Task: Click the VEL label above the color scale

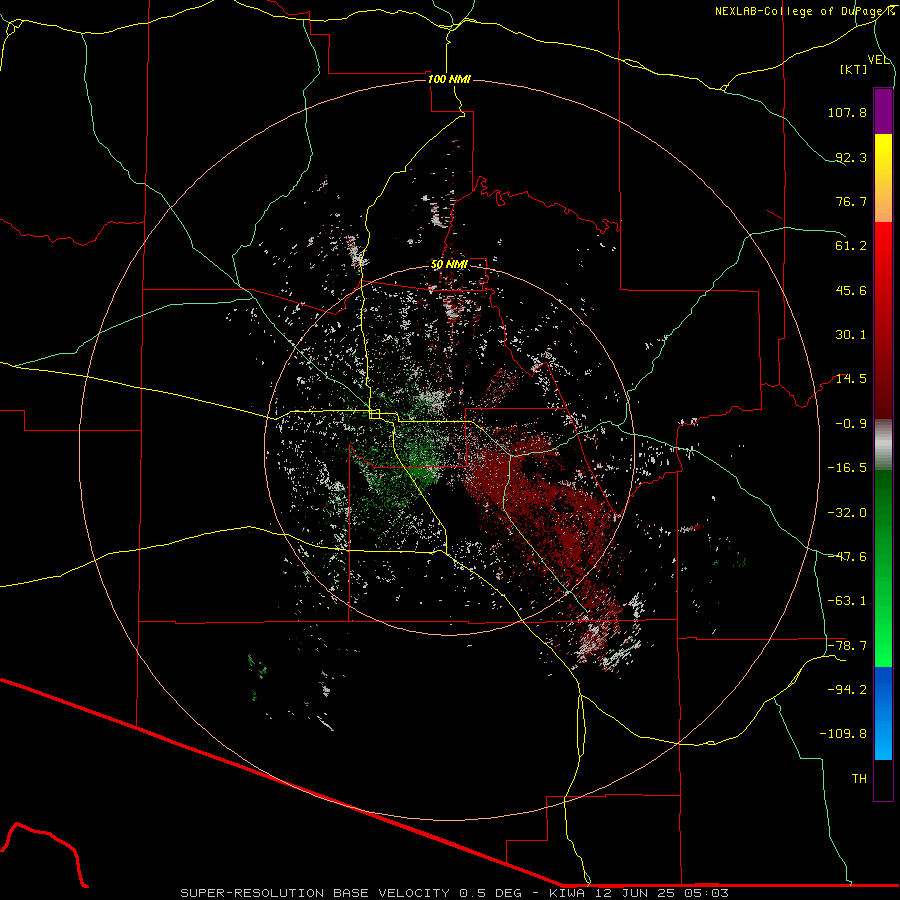Action: (878, 60)
